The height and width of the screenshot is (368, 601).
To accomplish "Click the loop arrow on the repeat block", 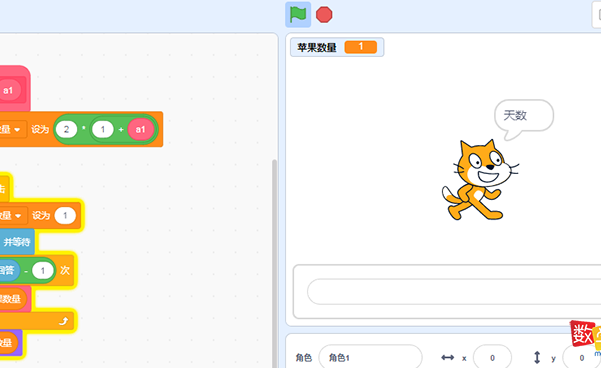I will coord(64,321).
